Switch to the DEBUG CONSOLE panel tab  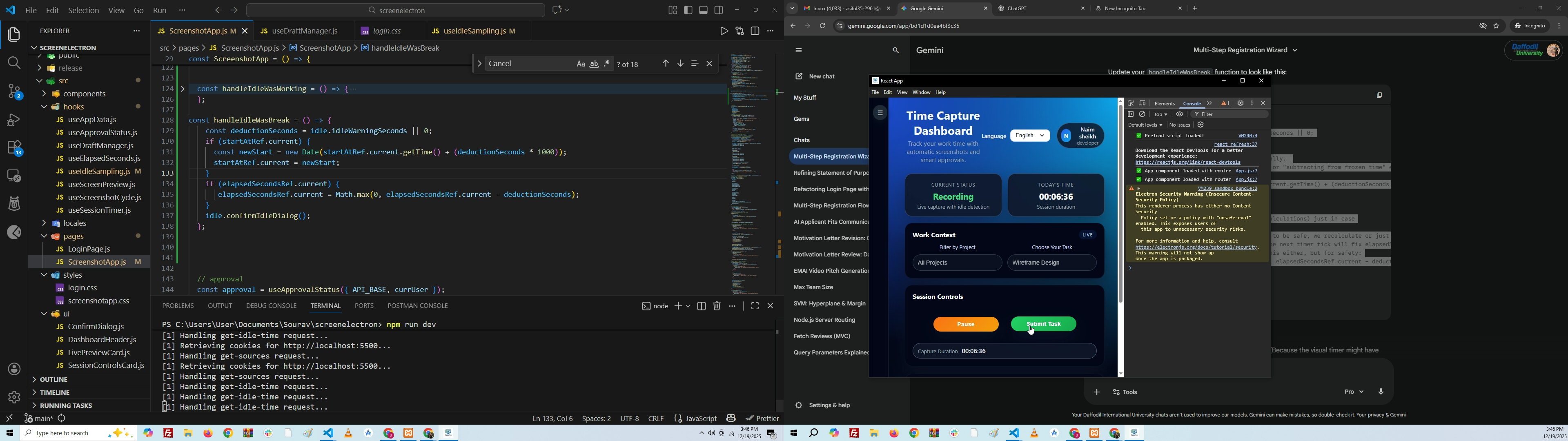coord(271,306)
